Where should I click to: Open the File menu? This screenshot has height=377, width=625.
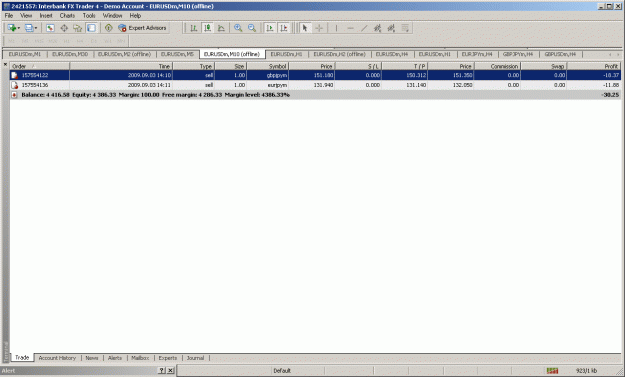tap(9, 16)
